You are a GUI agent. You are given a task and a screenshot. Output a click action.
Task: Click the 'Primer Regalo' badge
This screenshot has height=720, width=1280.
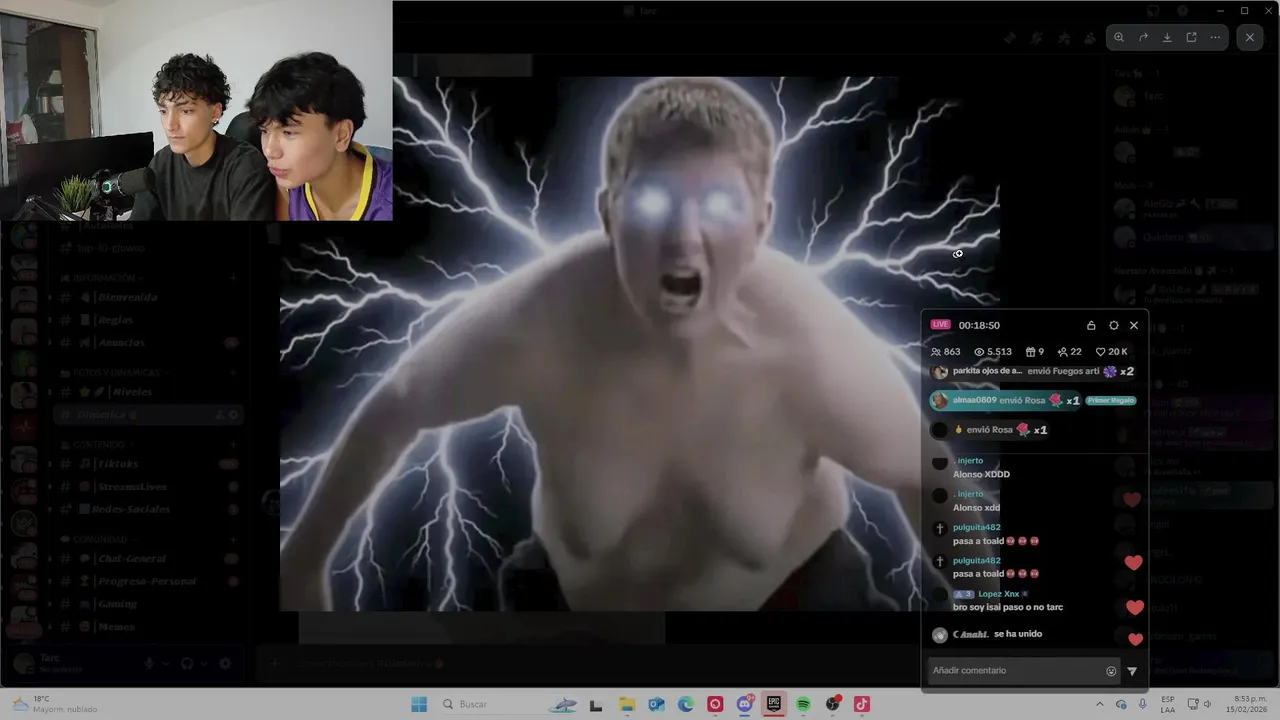[1111, 400]
